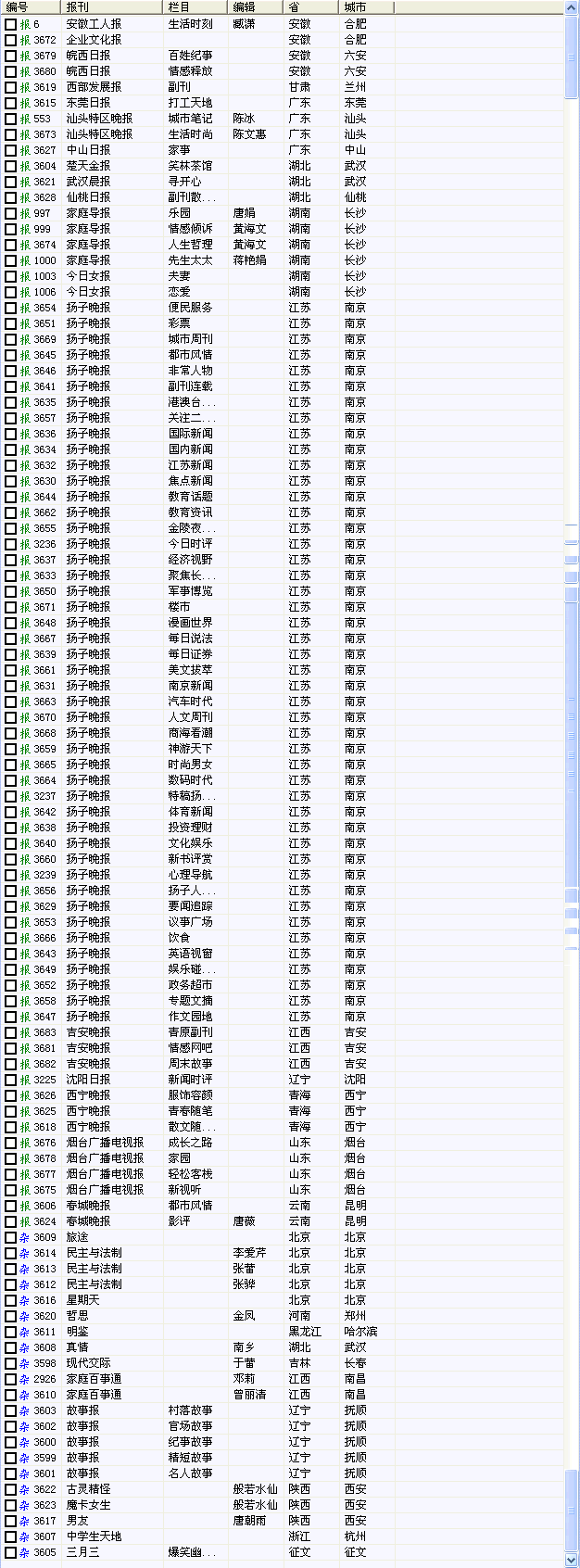Check the box for row 999
Viewport: 580px width, 1568px height.
(10, 229)
